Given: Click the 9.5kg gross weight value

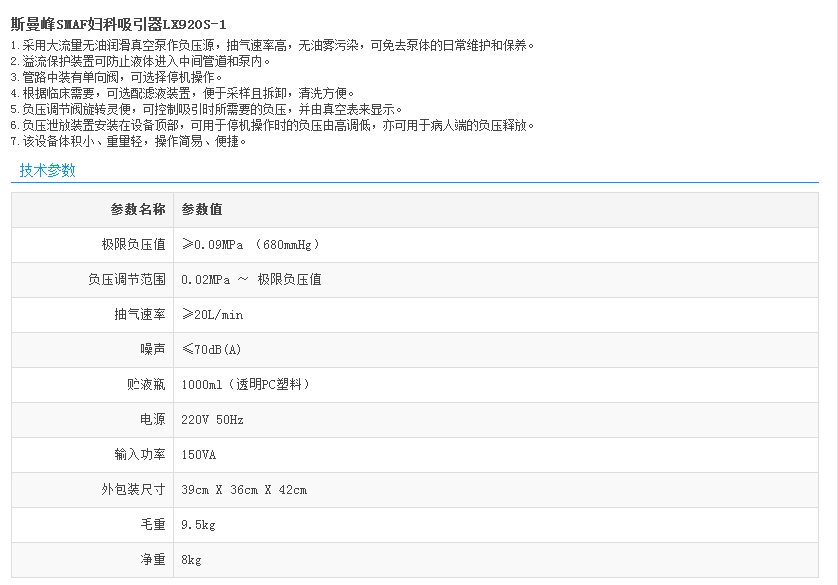Looking at the screenshot, I should pos(198,524).
